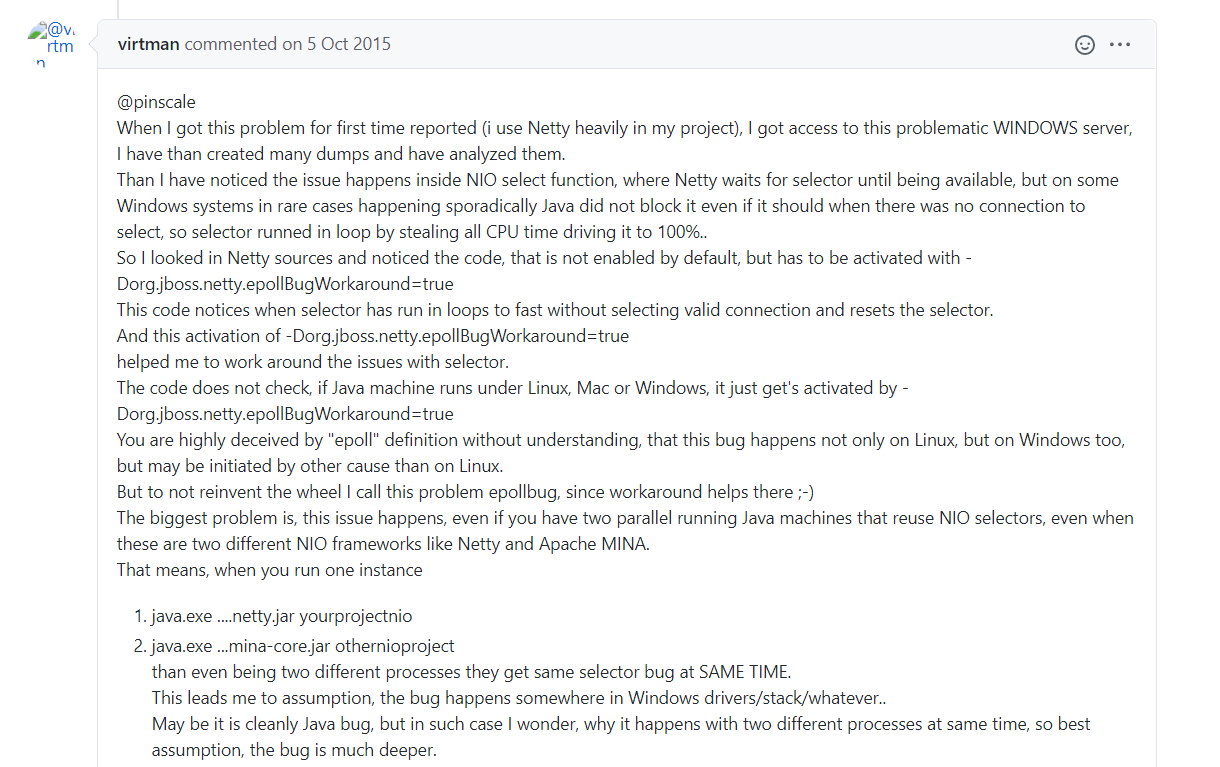Viewport: 1220px width, 767px height.
Task: Click the line 'And this activation of -Dorg.jboss.netty'
Action: pos(373,336)
